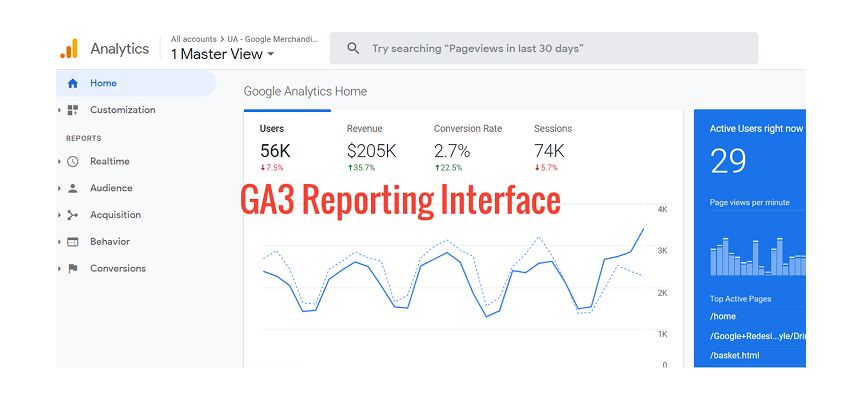
Task: Open the /basket.html active page link
Action: 734,356
